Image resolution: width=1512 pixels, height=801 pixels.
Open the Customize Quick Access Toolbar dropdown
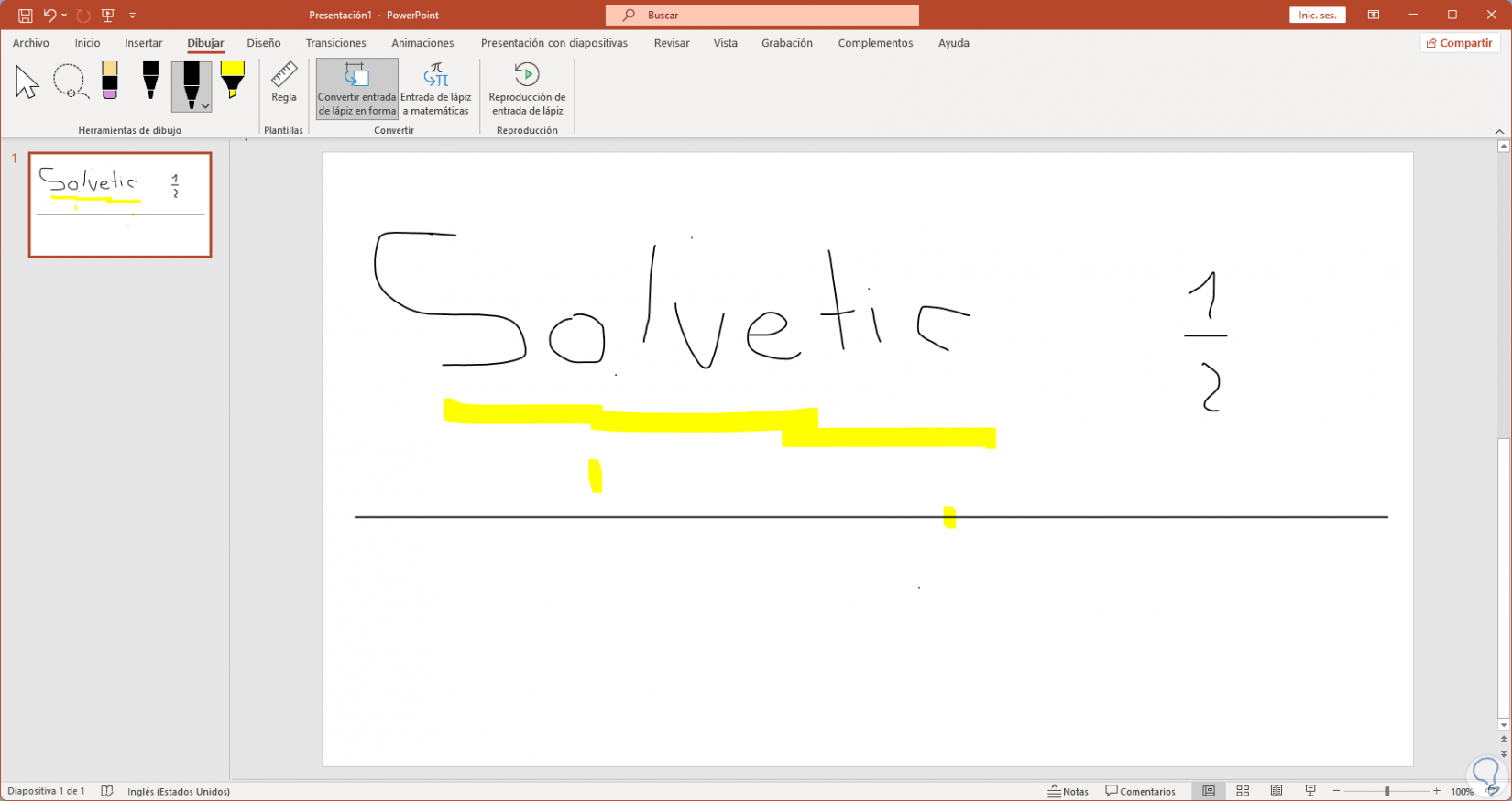tap(133, 16)
